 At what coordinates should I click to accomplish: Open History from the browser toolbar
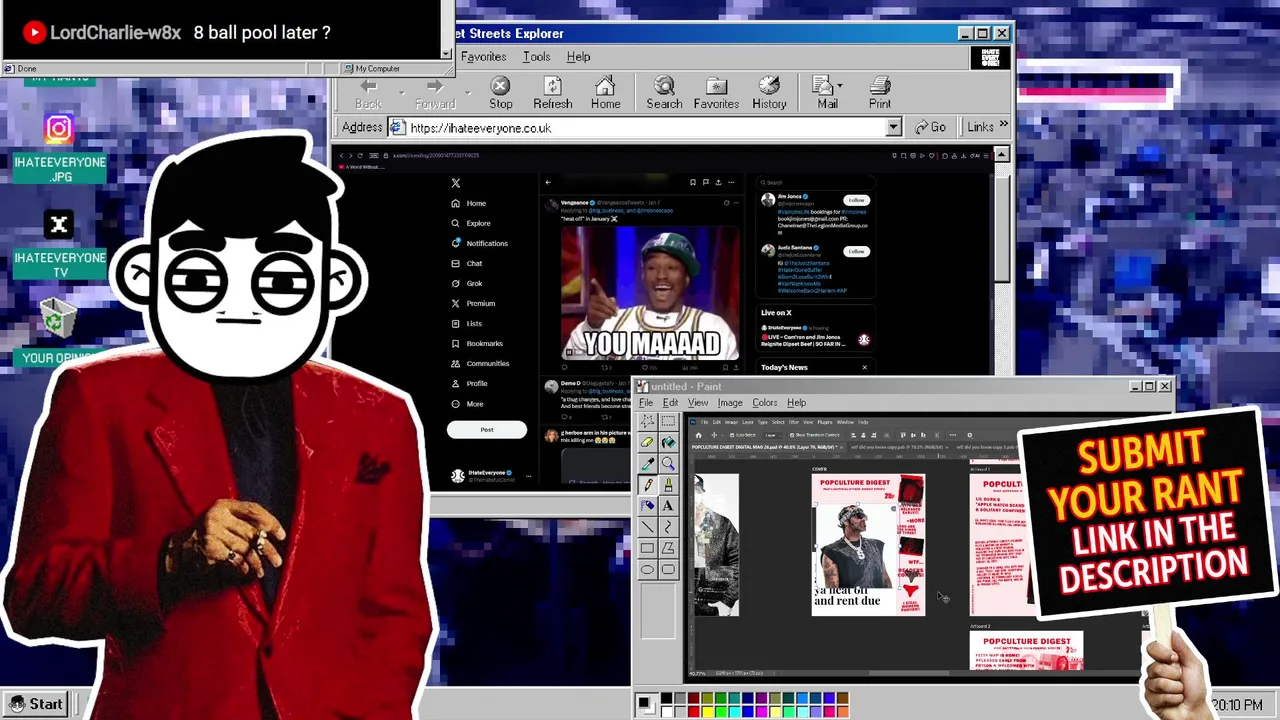pyautogui.click(x=769, y=92)
